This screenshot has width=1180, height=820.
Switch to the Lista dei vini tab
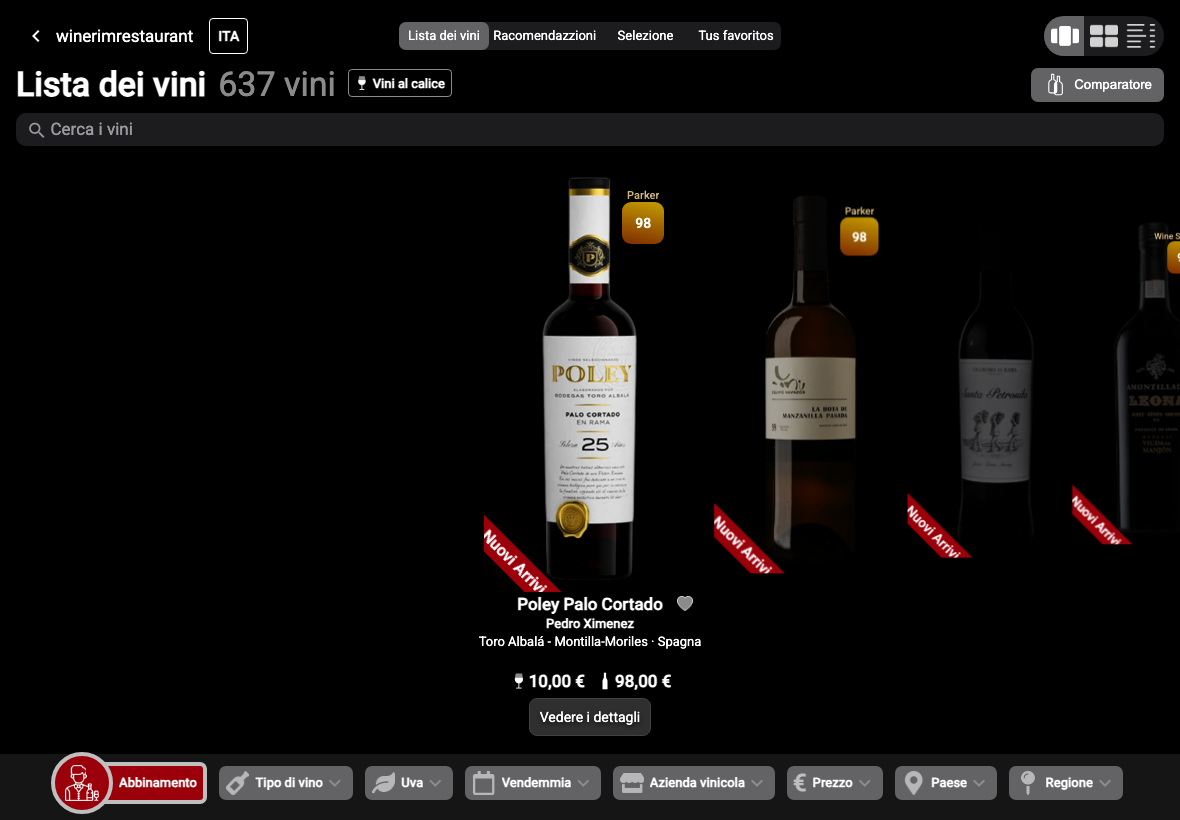(x=443, y=35)
